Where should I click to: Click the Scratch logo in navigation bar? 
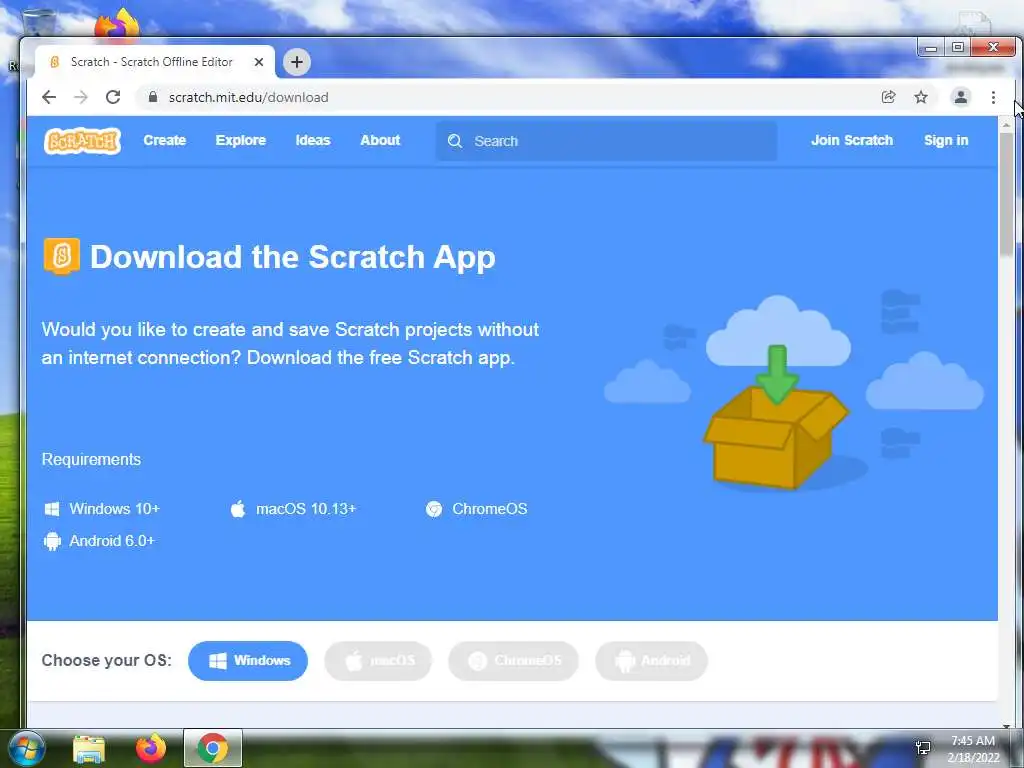[82, 140]
